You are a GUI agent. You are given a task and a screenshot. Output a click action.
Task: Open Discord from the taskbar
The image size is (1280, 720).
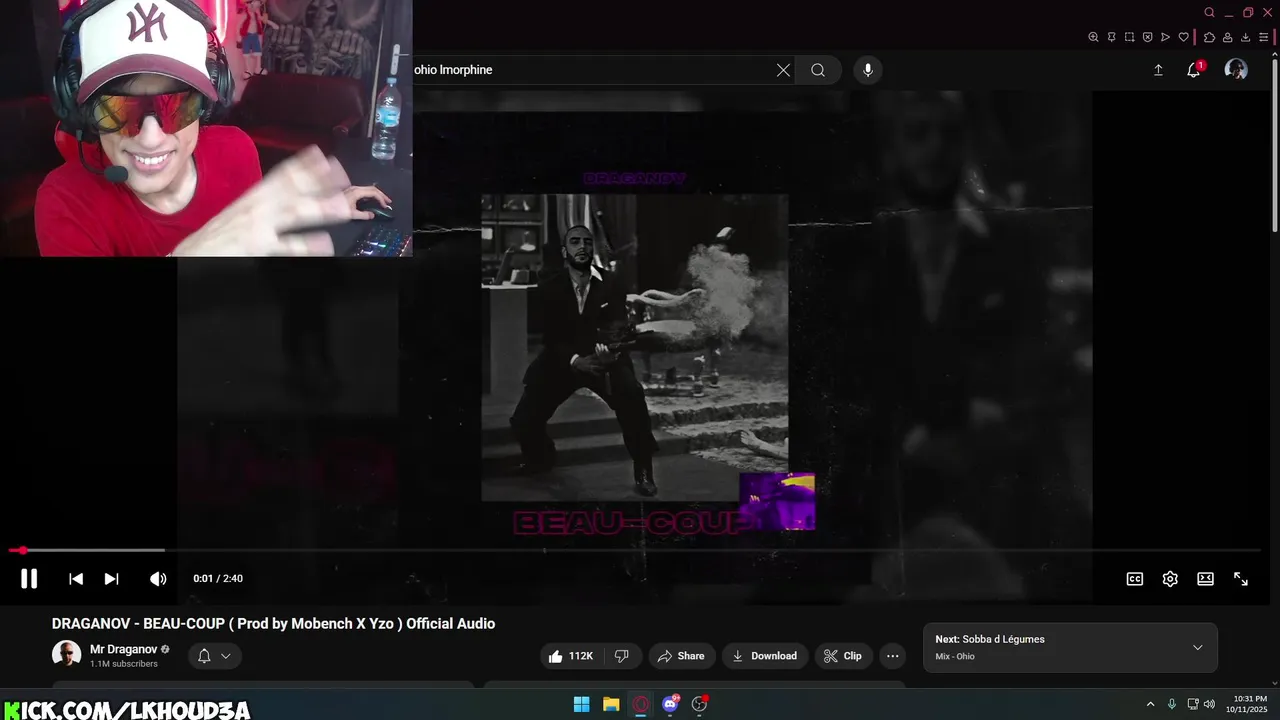click(x=670, y=704)
